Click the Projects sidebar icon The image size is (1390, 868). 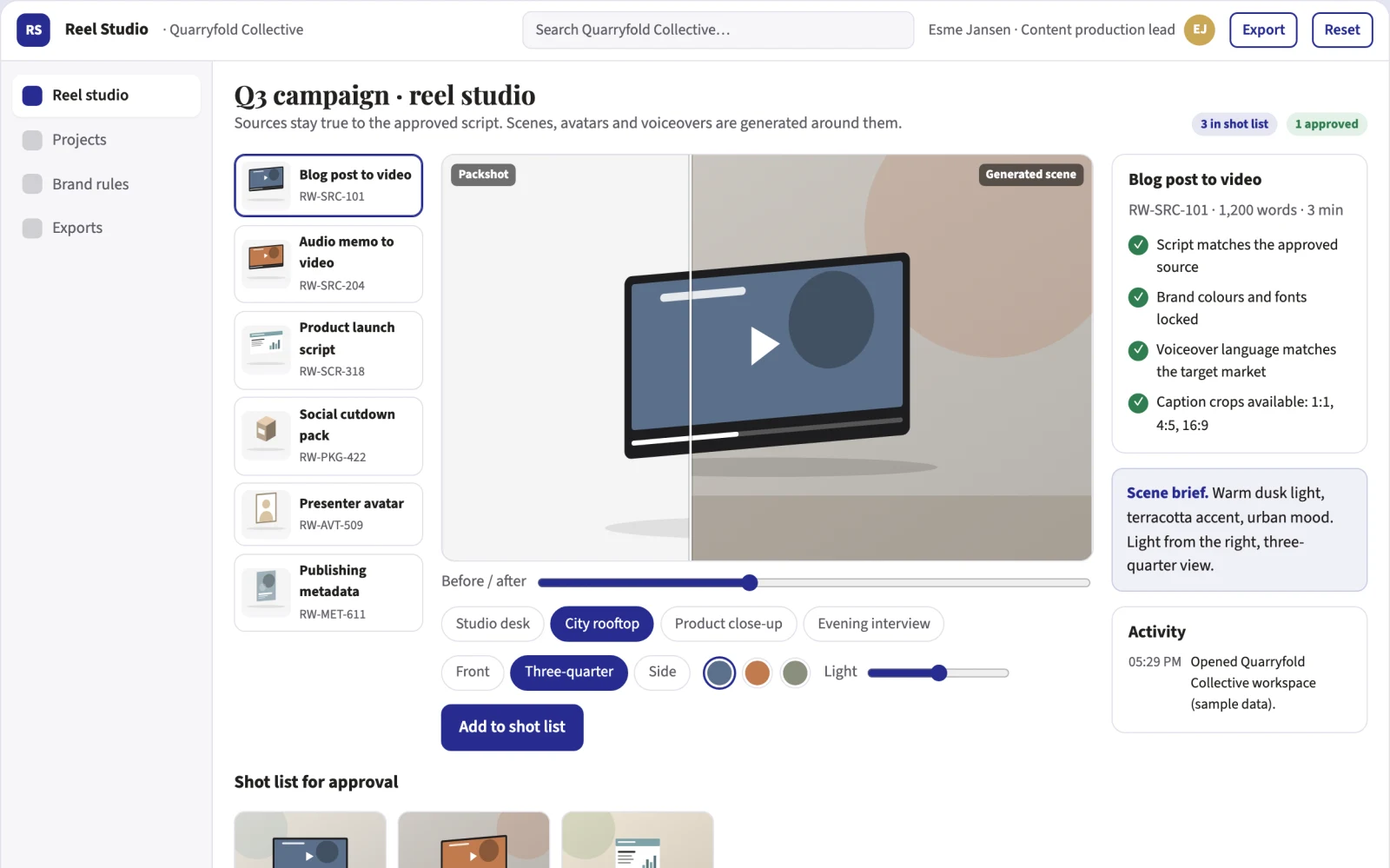32,140
